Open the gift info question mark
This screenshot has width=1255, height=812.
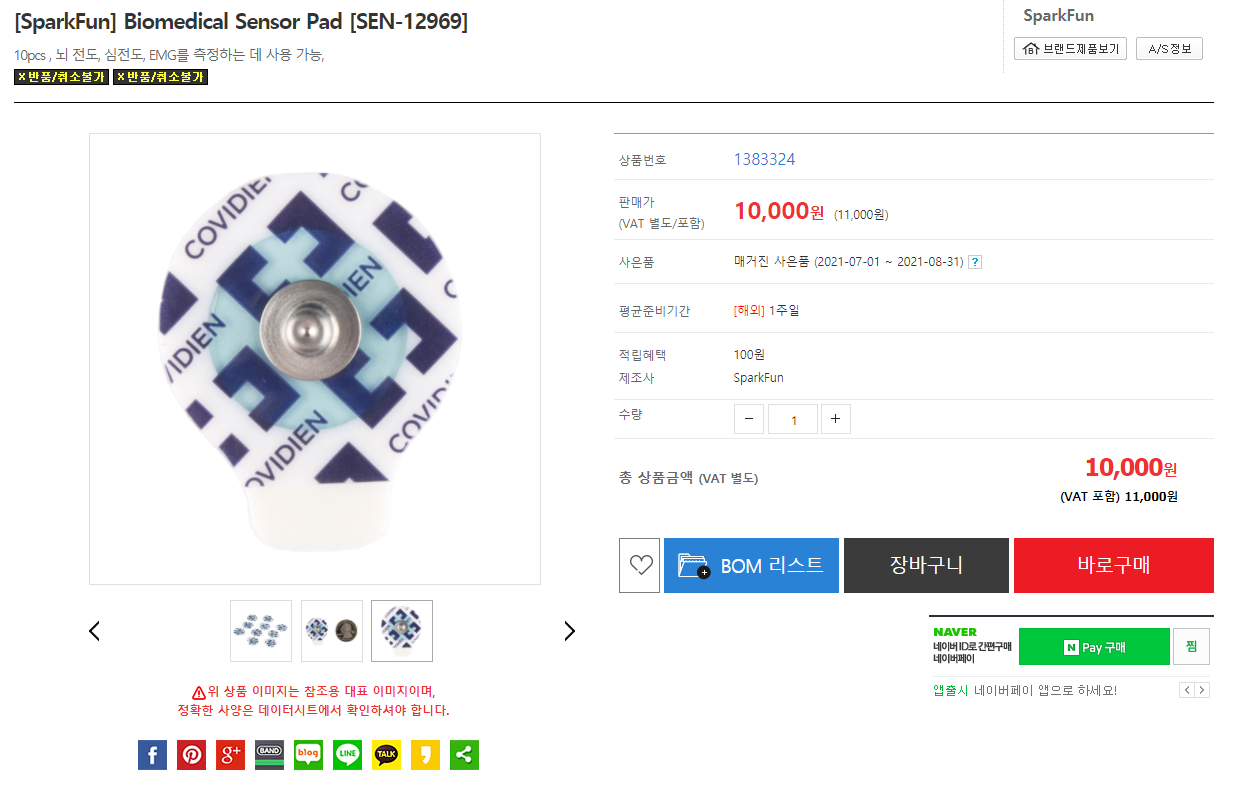(x=975, y=262)
